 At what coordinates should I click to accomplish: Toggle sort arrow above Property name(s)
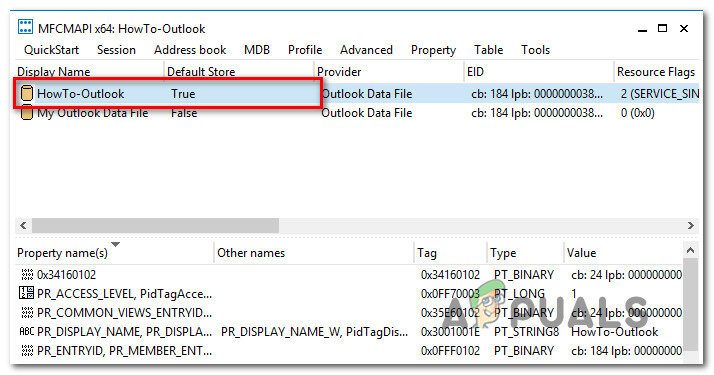point(116,244)
